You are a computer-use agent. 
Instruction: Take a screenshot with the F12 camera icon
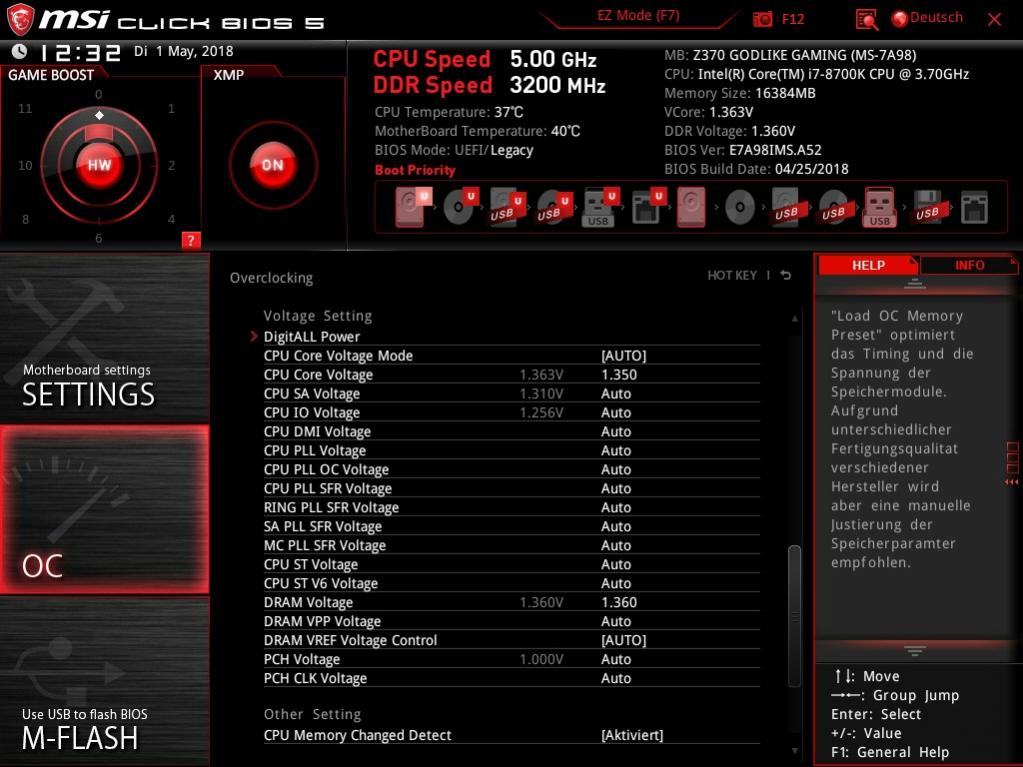click(x=762, y=19)
